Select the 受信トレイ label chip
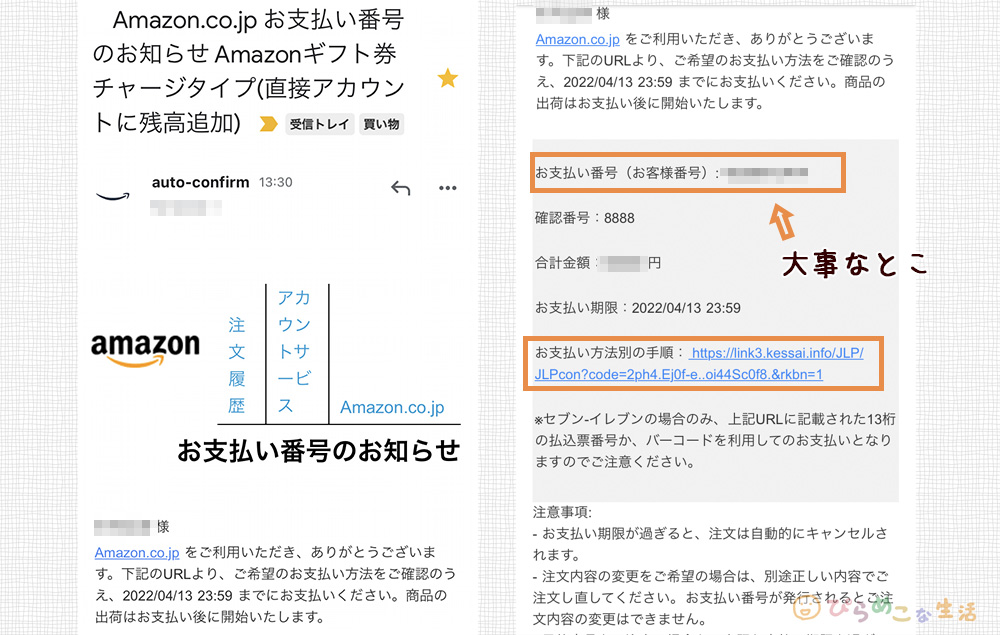 pos(319,124)
